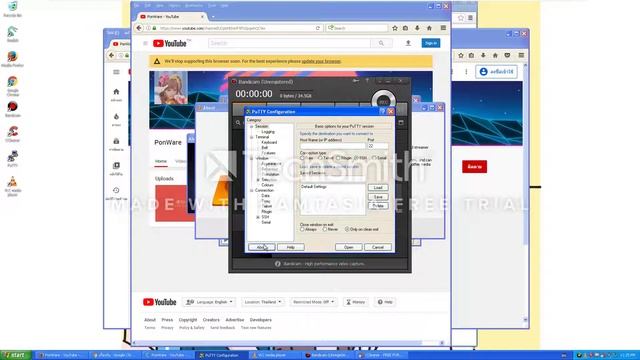Screen dimensions: 640x360
Task: Collapse the Connection tree node in PuTTY
Action: [251, 190]
